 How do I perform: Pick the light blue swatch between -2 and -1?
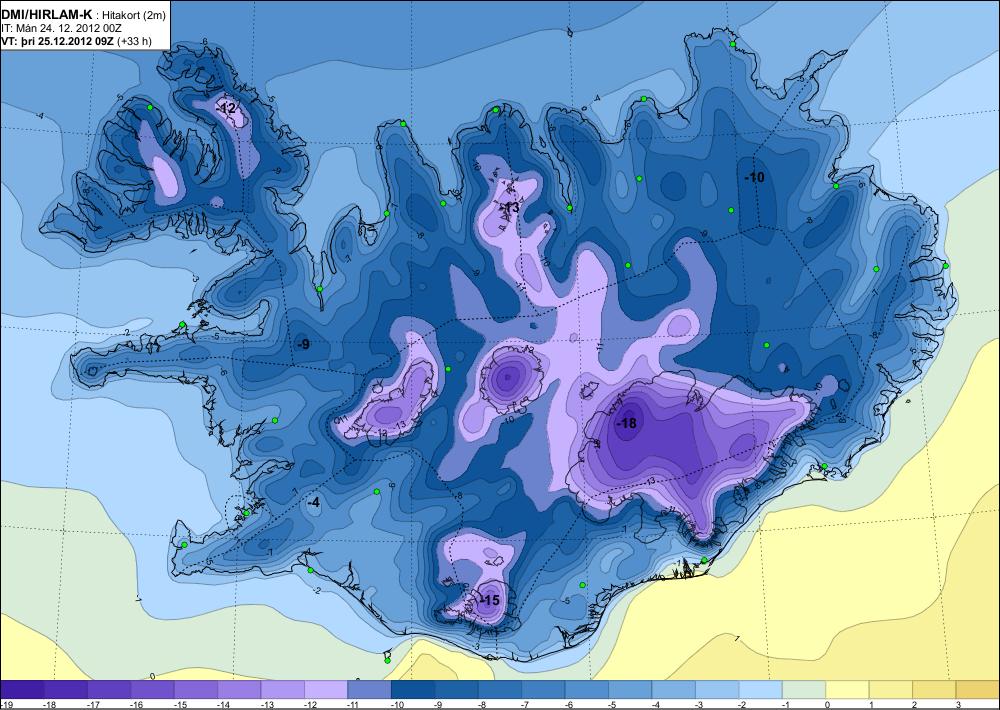(760, 689)
